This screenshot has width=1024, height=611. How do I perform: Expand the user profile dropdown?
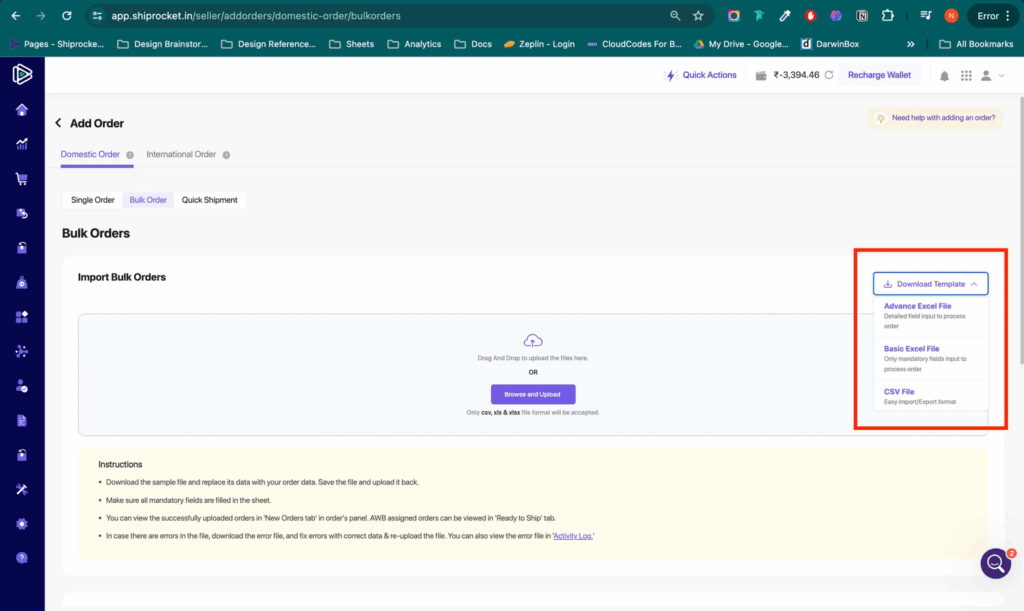(x=991, y=76)
